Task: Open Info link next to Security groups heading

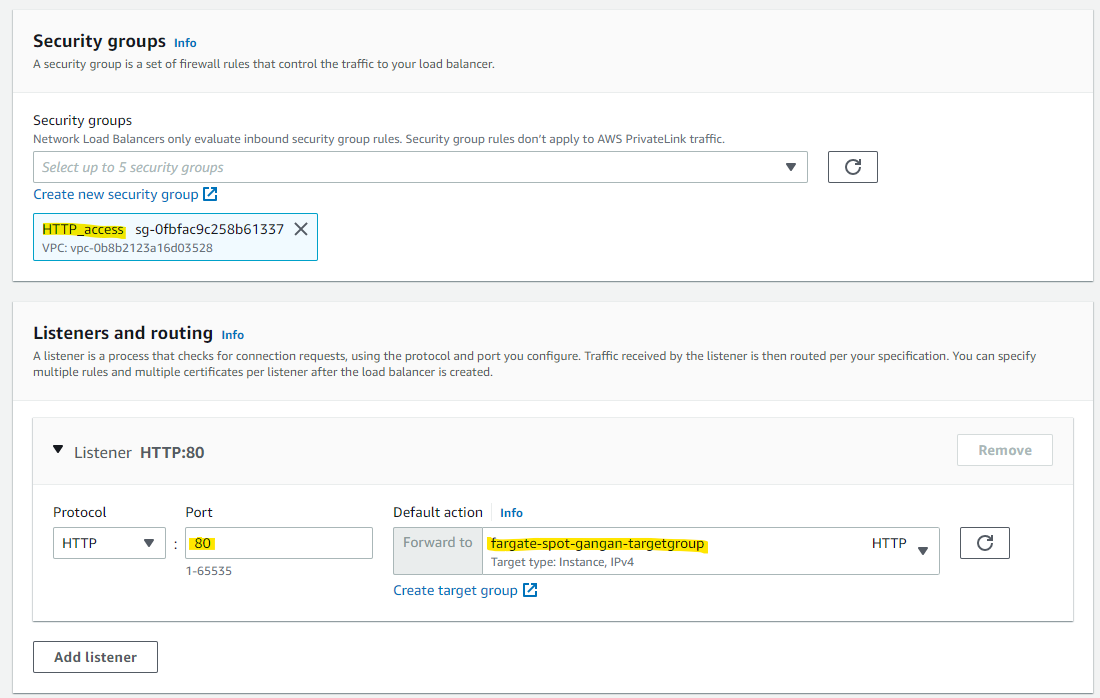Action: pos(185,43)
